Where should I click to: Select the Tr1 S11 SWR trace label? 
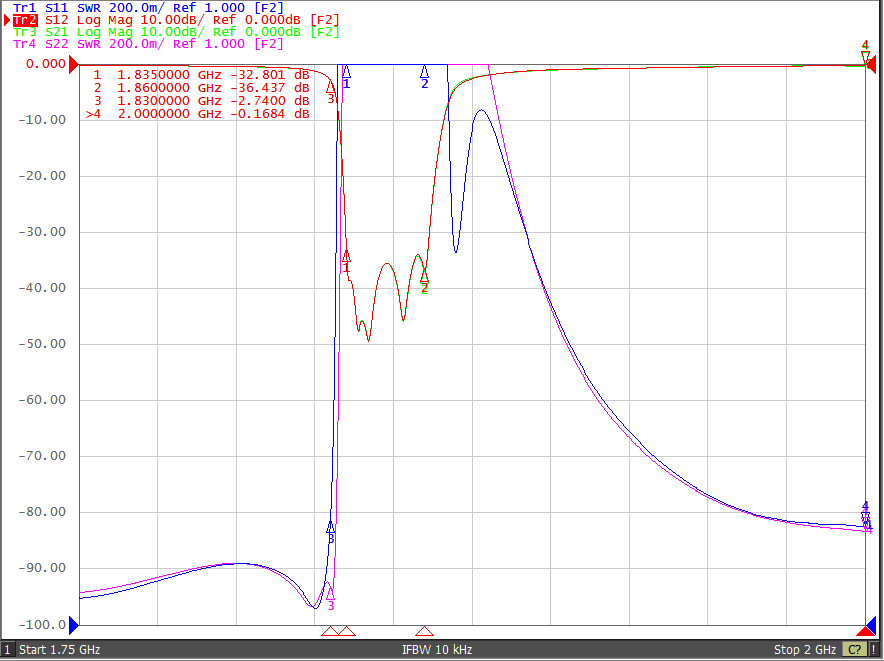(x=148, y=8)
